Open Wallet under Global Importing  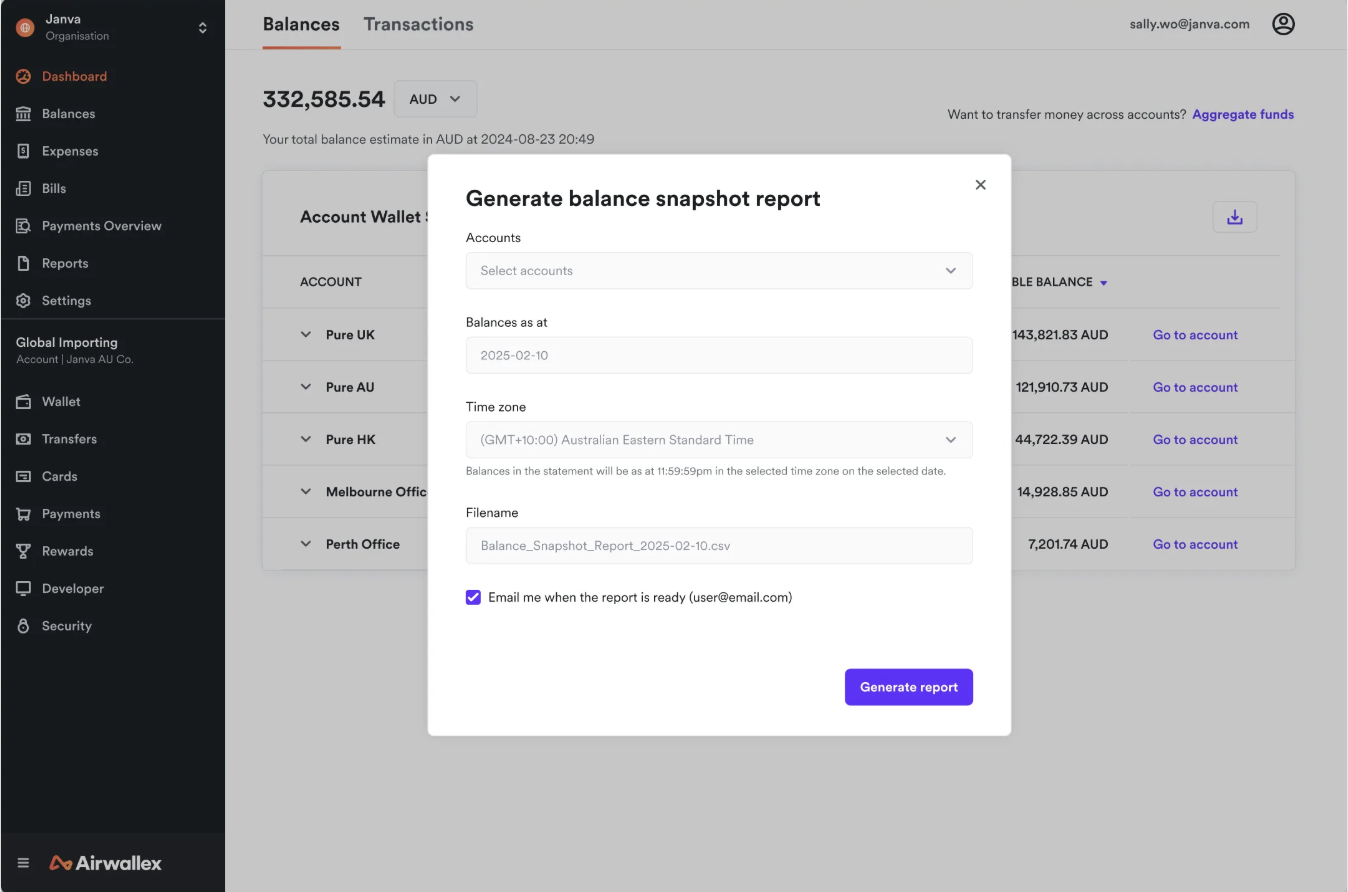click(58, 401)
